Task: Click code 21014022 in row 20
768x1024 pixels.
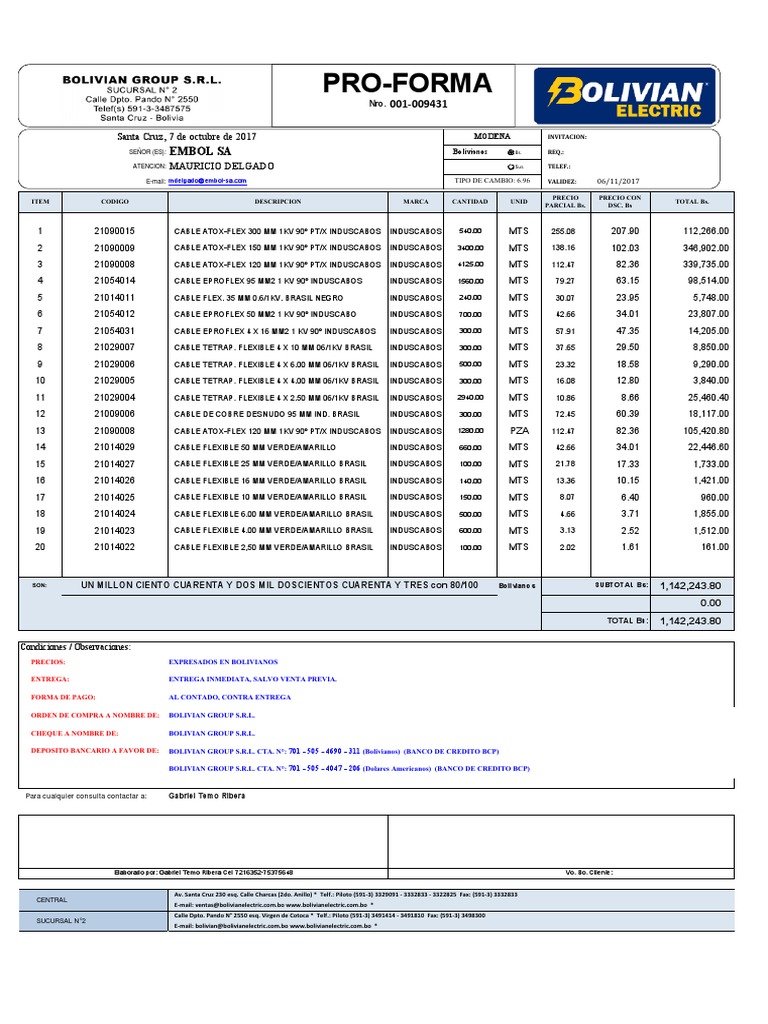Action: click(x=114, y=547)
